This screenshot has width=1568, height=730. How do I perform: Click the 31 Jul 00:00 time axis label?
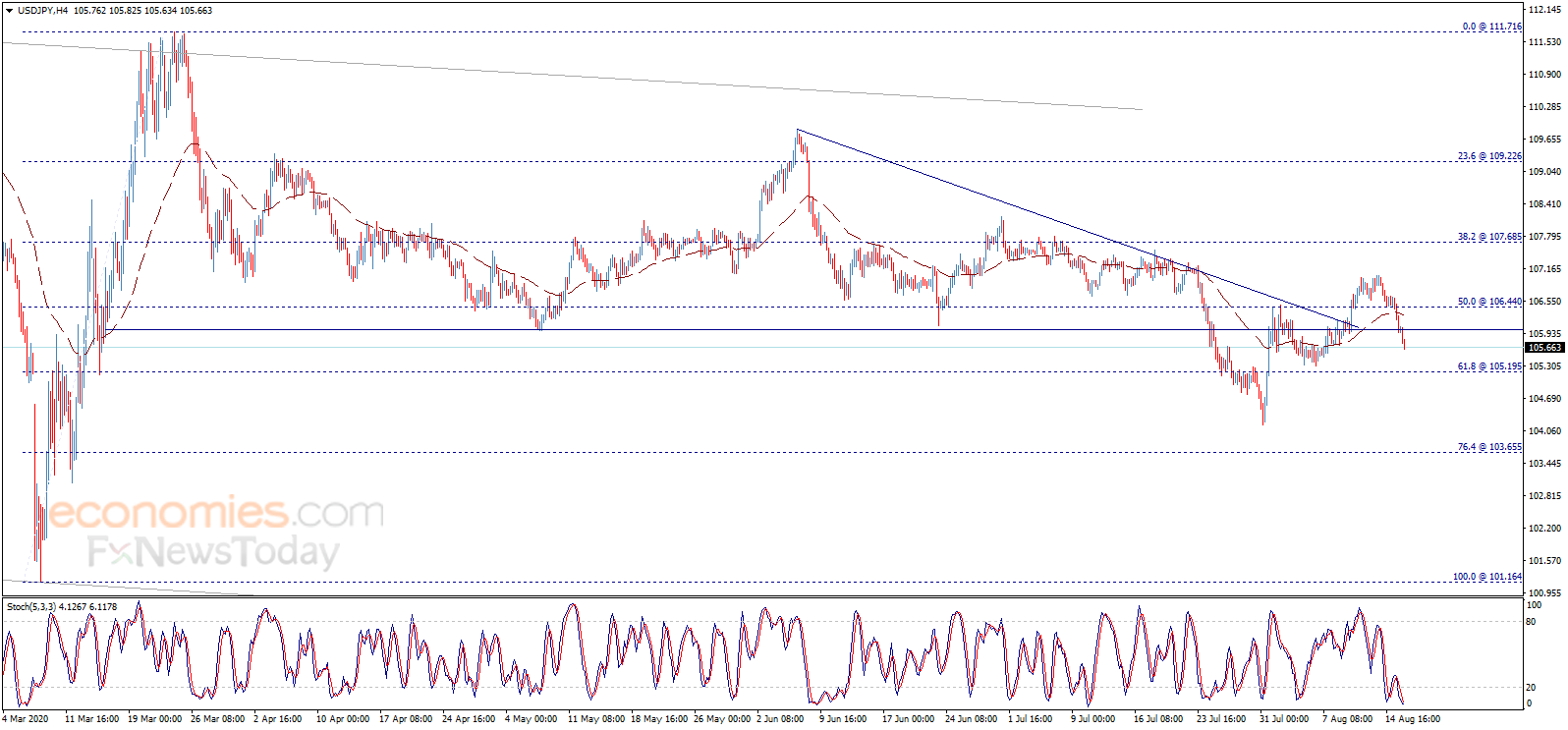1284,719
